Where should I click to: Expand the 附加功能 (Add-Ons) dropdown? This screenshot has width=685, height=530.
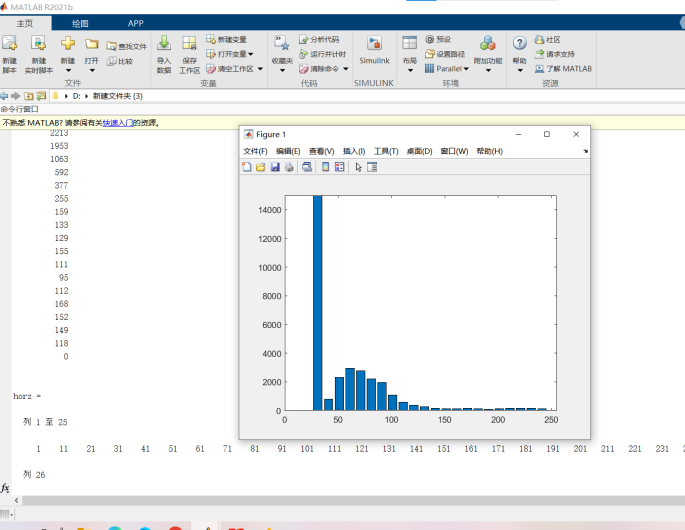(x=488, y=70)
